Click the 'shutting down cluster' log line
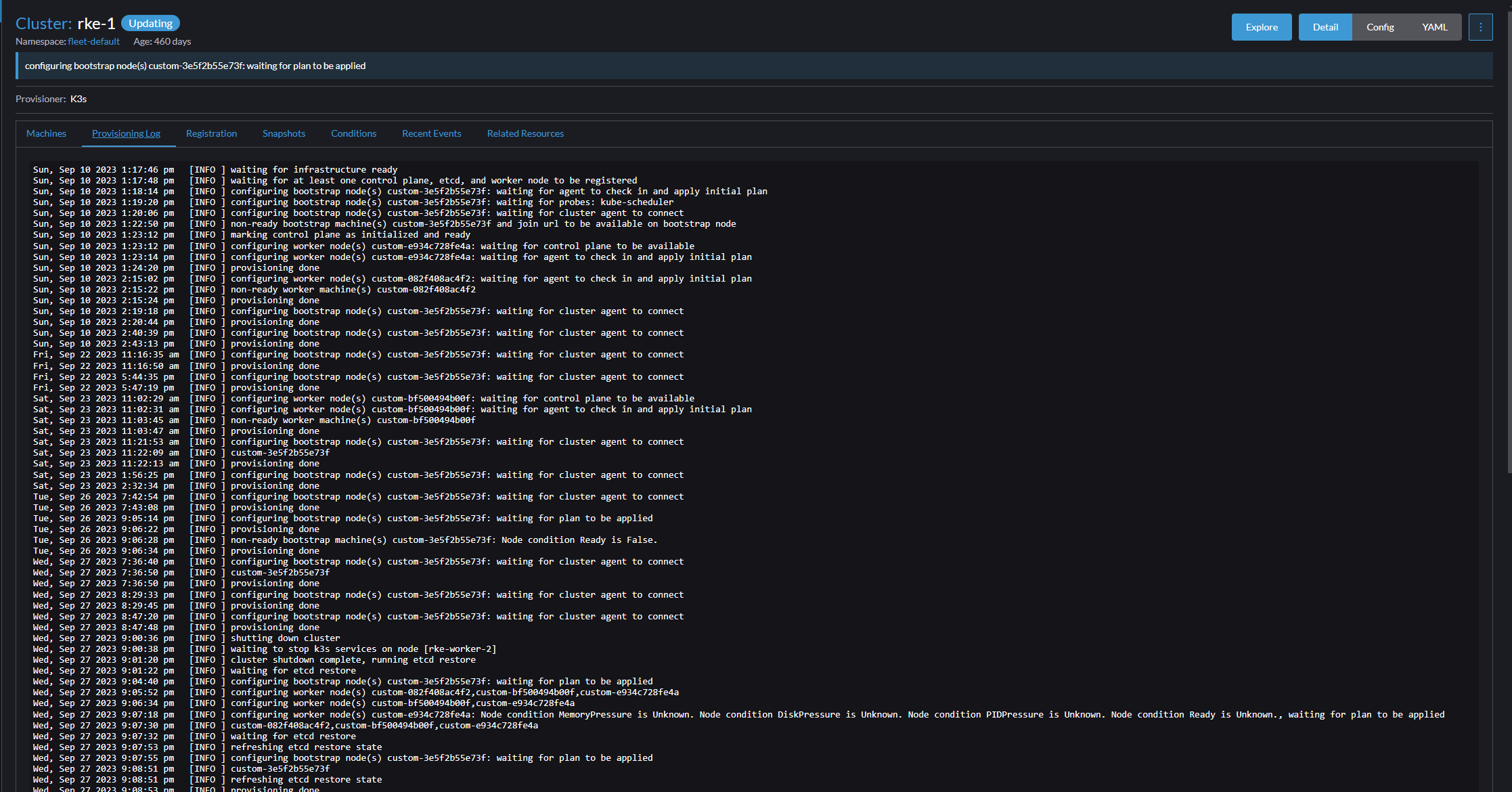The width and height of the screenshot is (1512, 792). click(285, 638)
